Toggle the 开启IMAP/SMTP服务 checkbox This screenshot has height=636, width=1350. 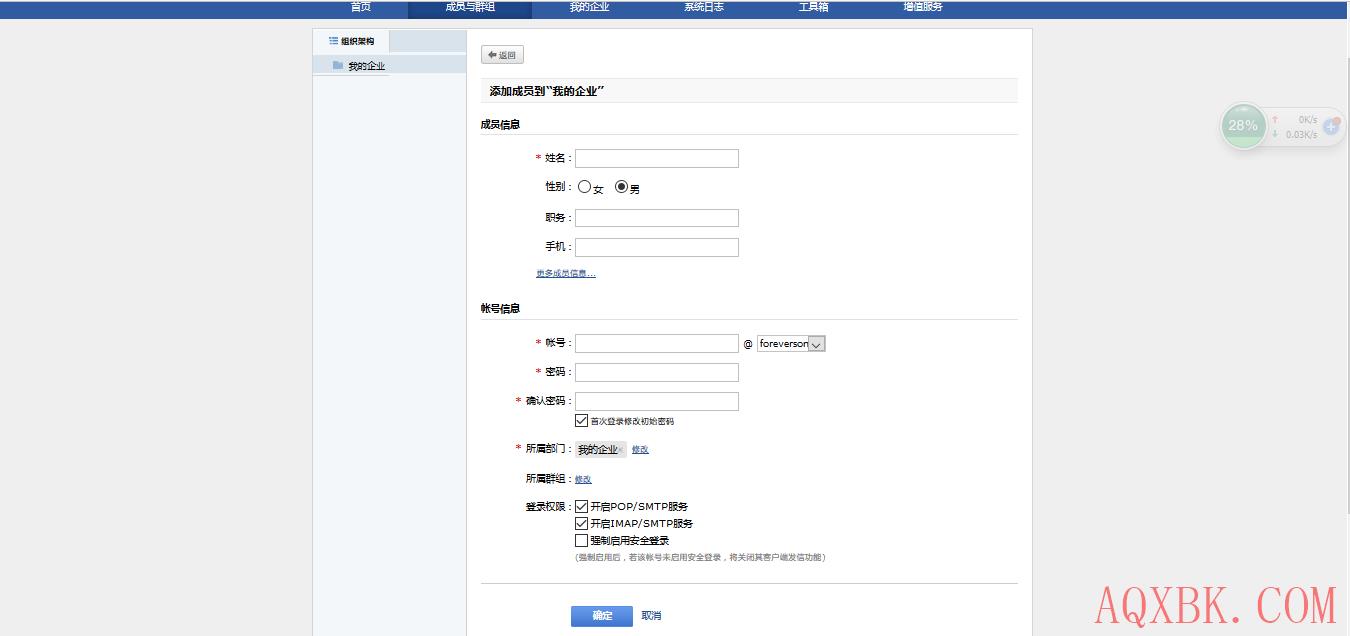tap(582, 523)
